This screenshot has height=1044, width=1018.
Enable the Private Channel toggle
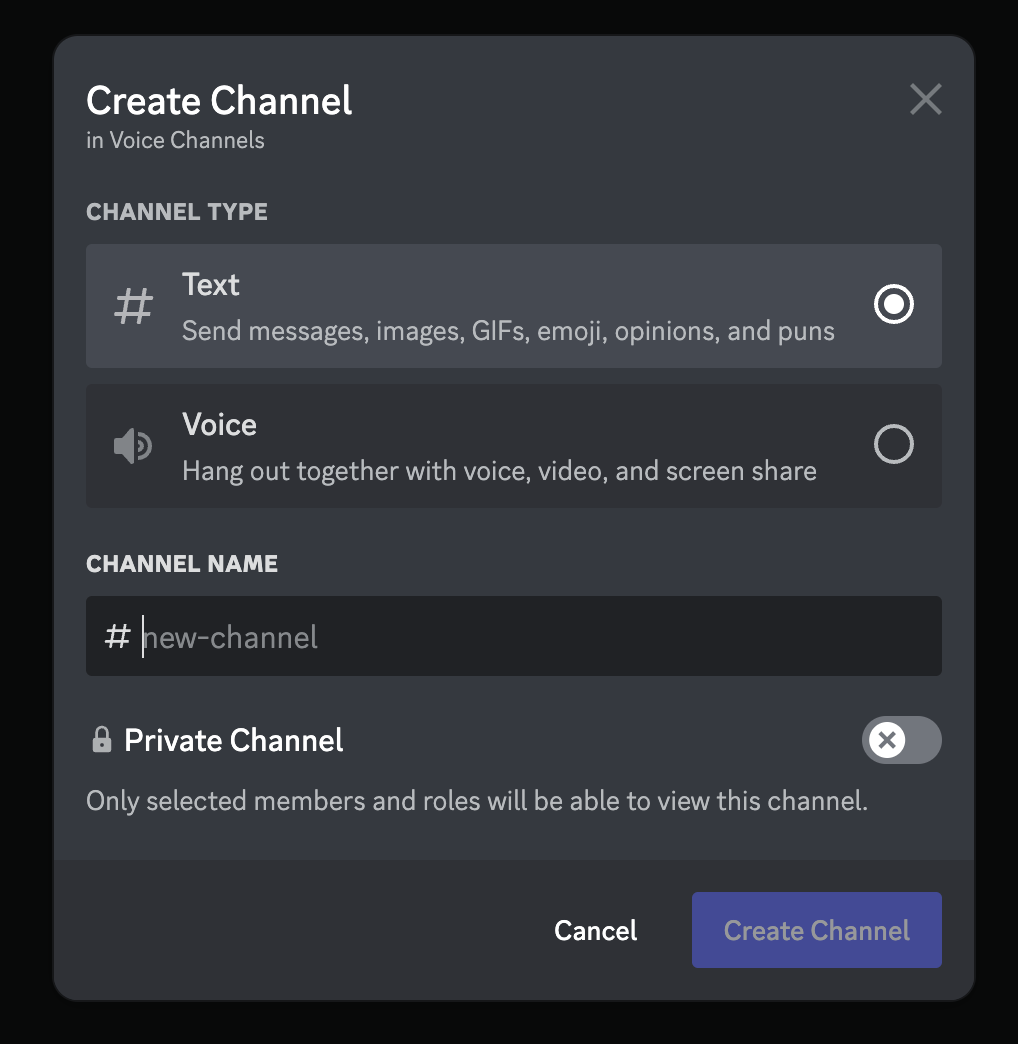pyautogui.click(x=901, y=740)
